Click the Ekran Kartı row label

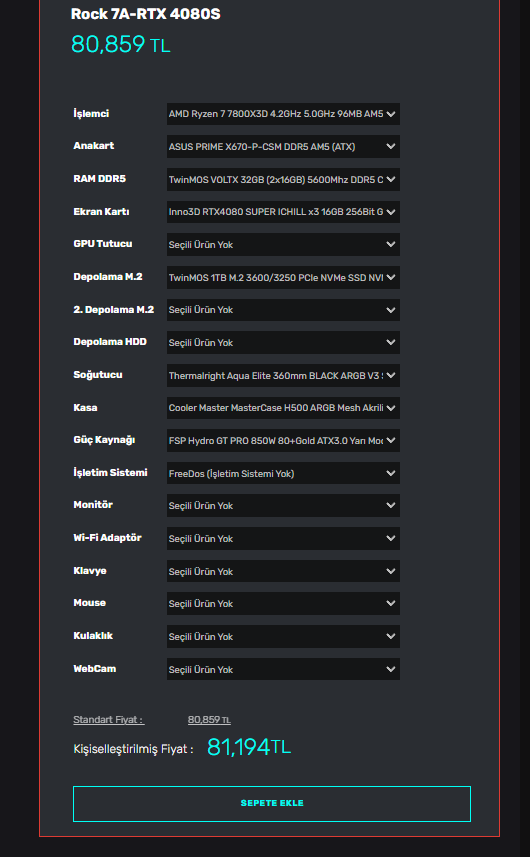(x=101, y=212)
